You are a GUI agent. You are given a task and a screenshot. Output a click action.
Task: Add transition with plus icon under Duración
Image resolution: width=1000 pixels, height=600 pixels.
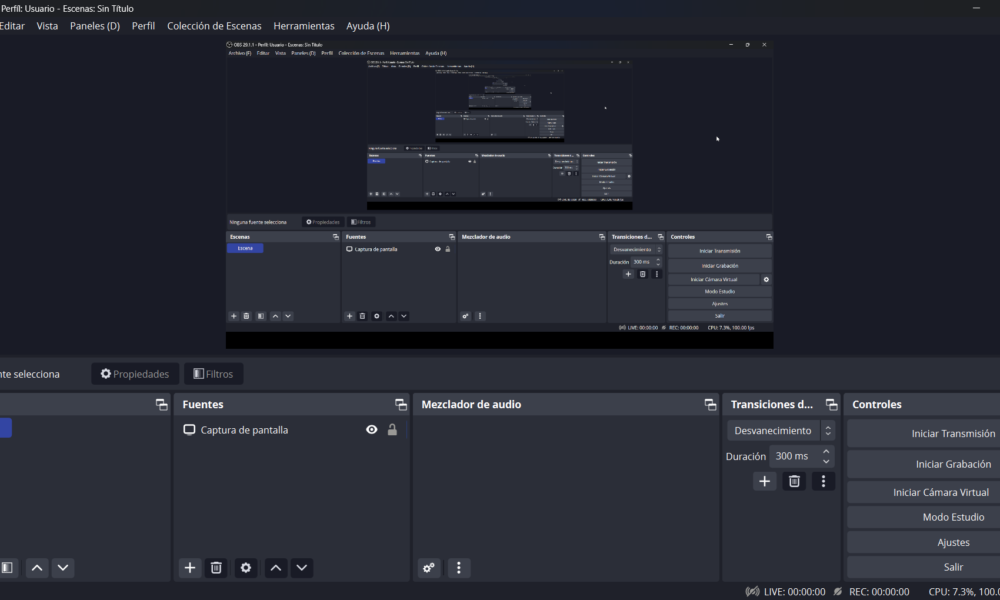click(764, 481)
